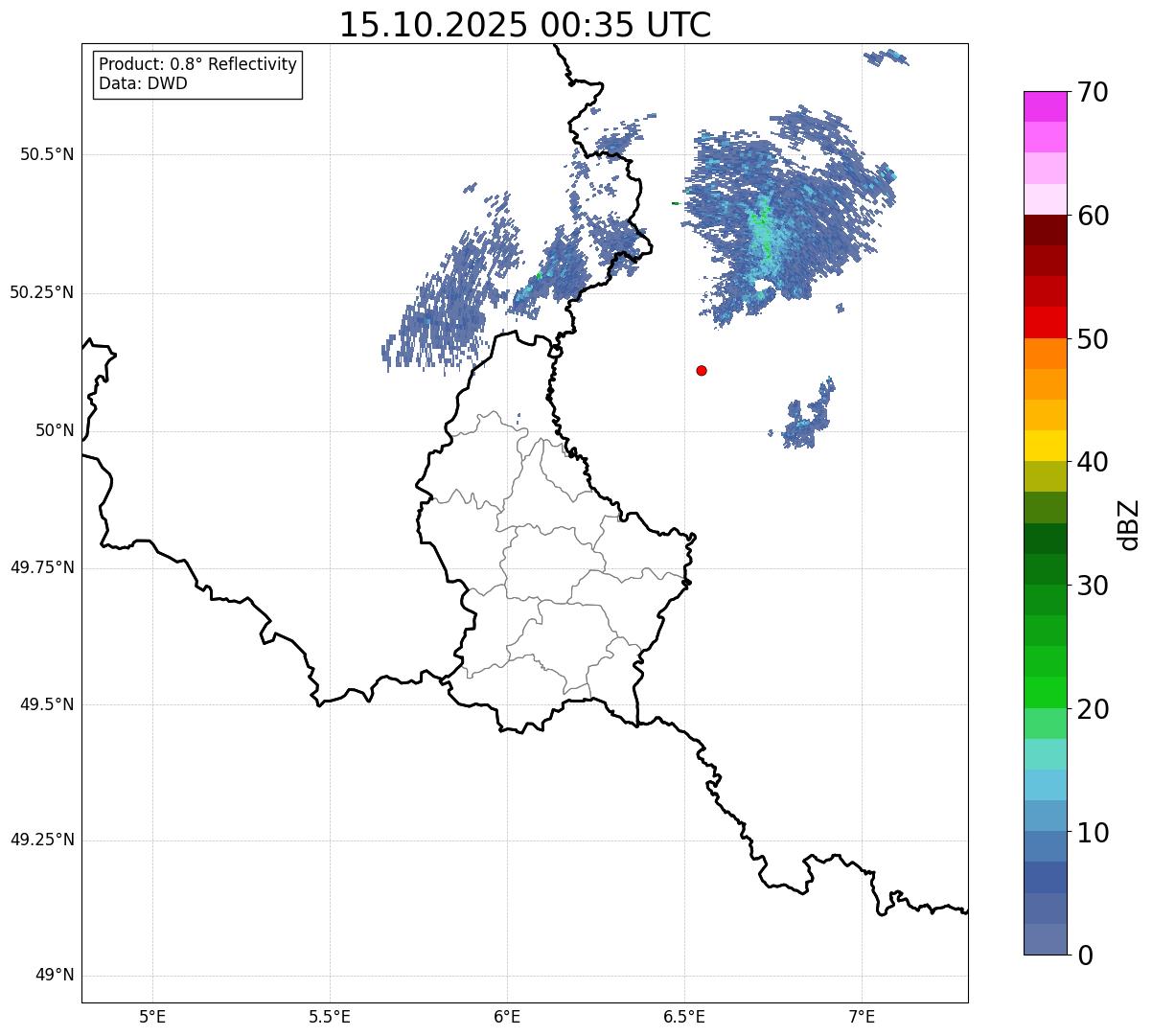Click the latitude label 49.75°N
Image resolution: width=1152 pixels, height=1036 pixels.
click(42, 567)
